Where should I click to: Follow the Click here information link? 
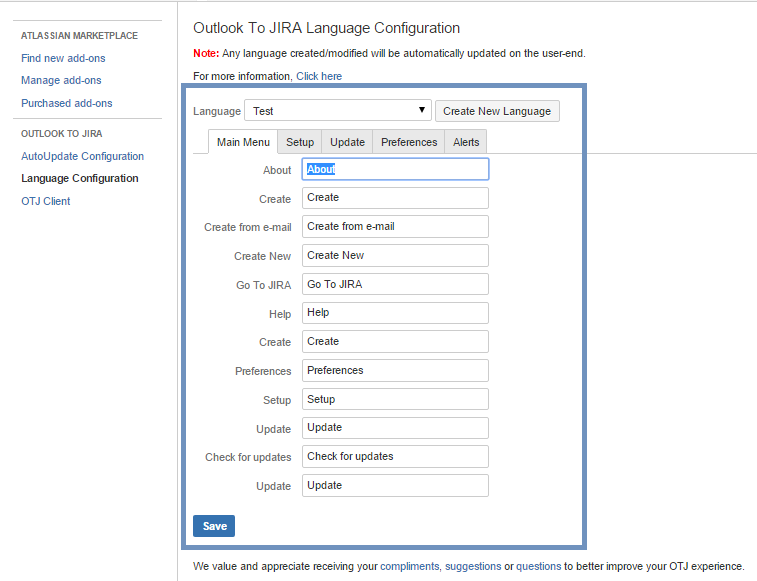tap(319, 76)
